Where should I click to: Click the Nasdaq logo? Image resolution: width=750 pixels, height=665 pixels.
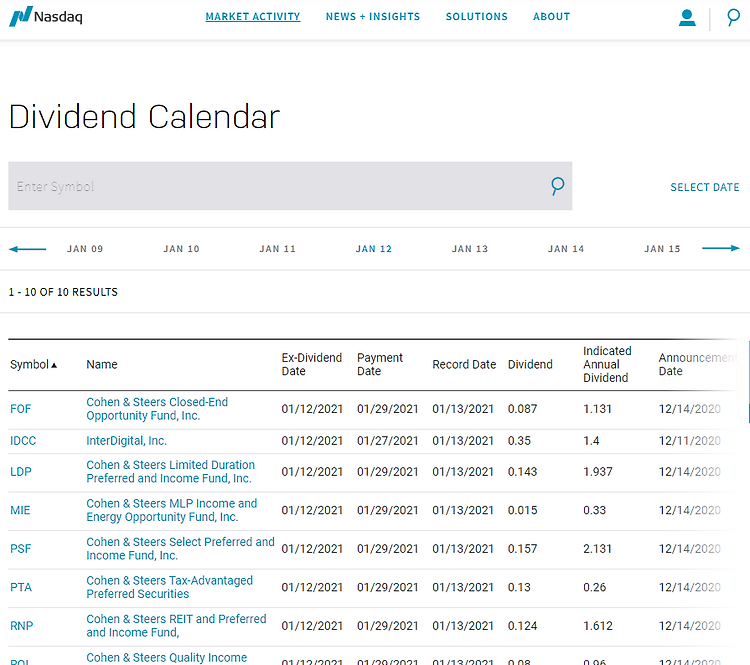(46, 16)
